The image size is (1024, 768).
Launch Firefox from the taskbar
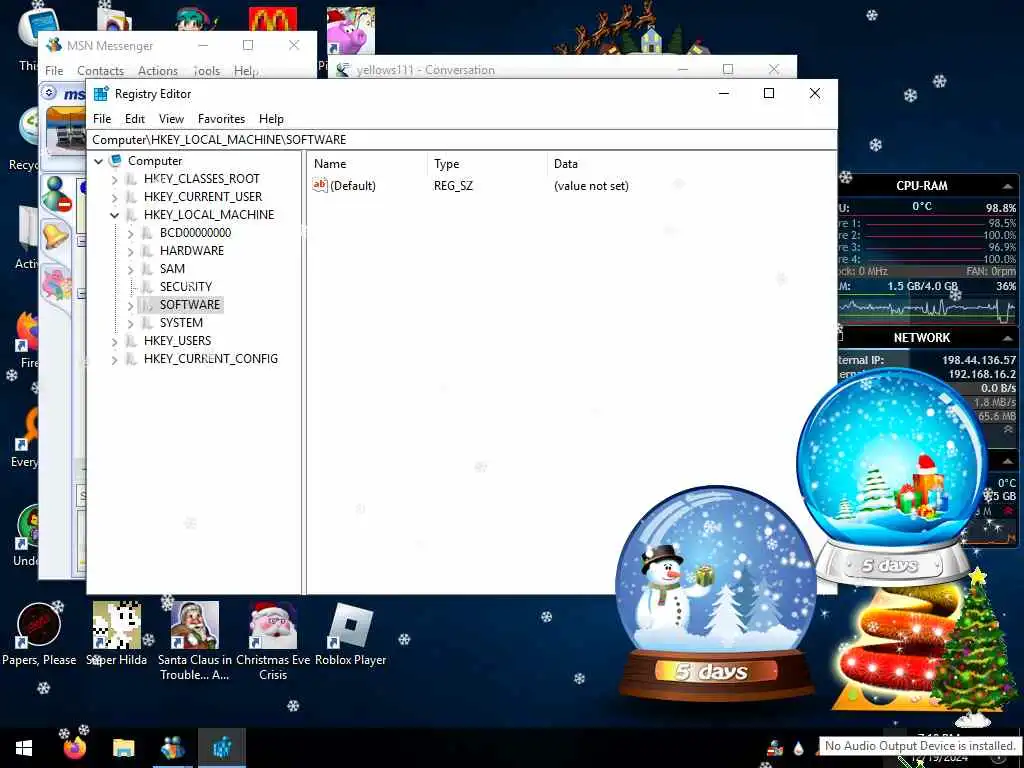click(74, 748)
